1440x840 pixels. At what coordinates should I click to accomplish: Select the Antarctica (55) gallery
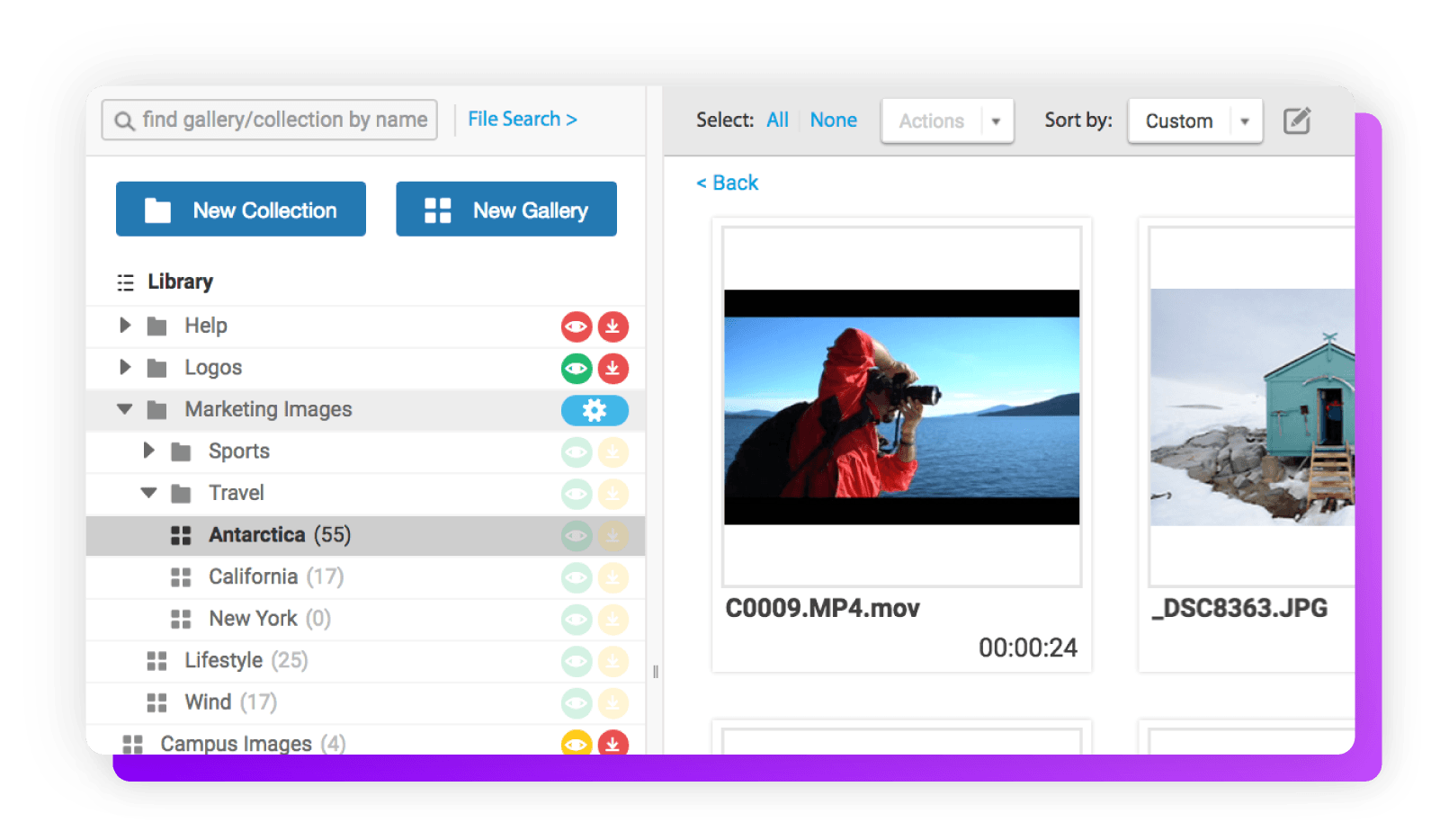click(x=365, y=536)
